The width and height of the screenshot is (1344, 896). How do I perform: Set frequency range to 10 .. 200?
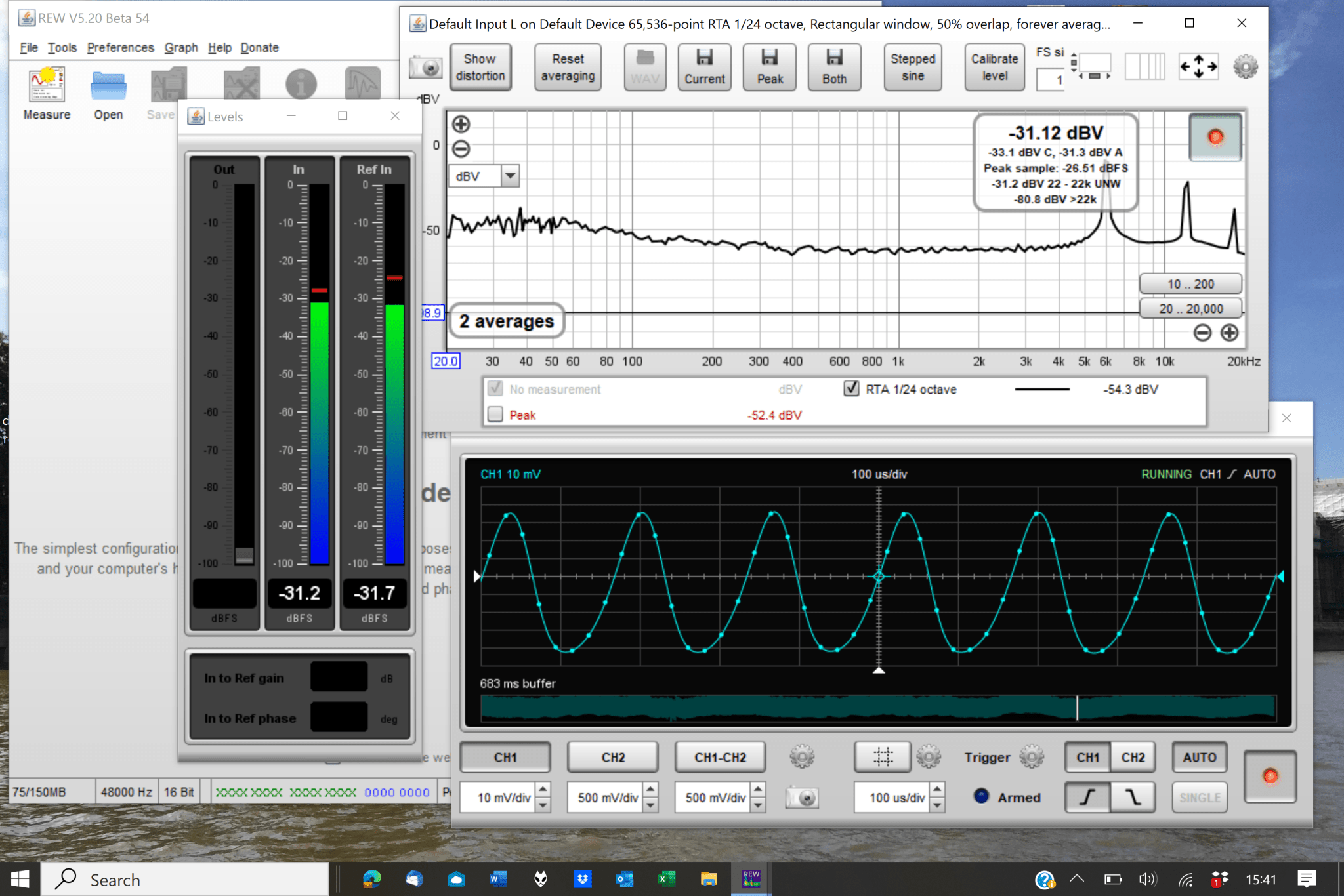[1190, 284]
